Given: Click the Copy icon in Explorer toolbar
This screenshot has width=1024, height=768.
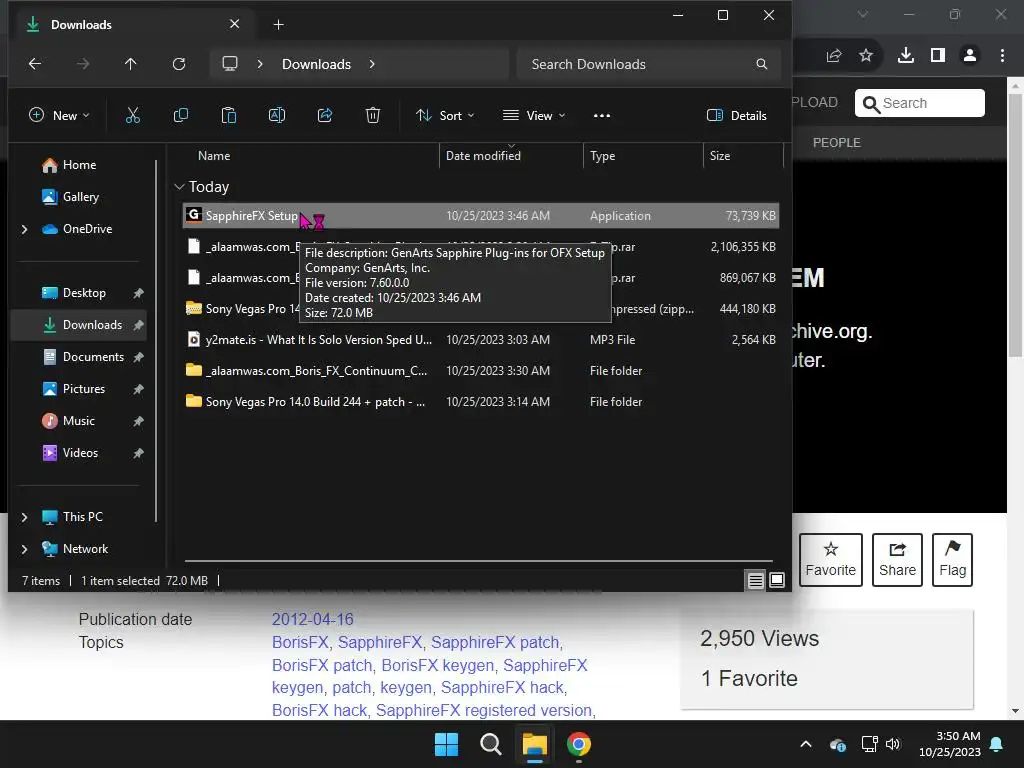Looking at the screenshot, I should [181, 116].
